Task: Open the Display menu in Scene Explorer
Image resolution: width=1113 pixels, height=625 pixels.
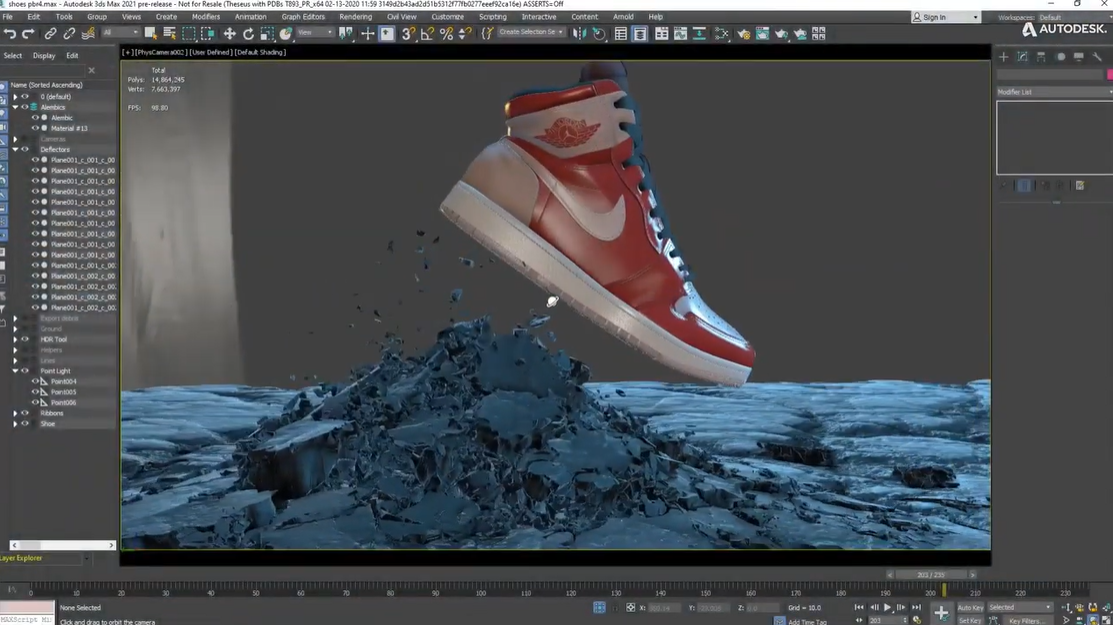Action: [x=44, y=55]
